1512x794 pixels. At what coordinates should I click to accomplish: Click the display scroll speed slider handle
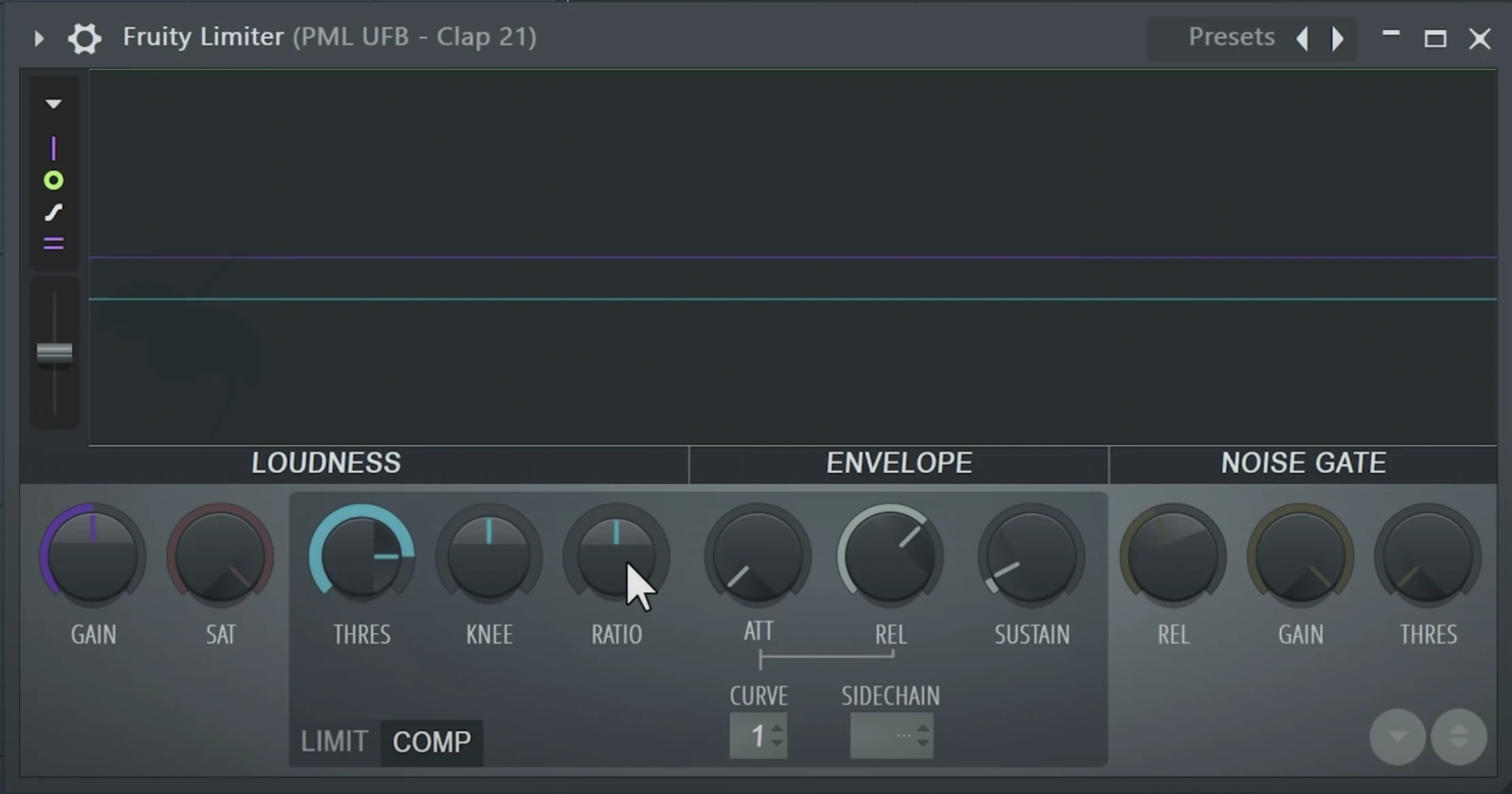click(54, 353)
